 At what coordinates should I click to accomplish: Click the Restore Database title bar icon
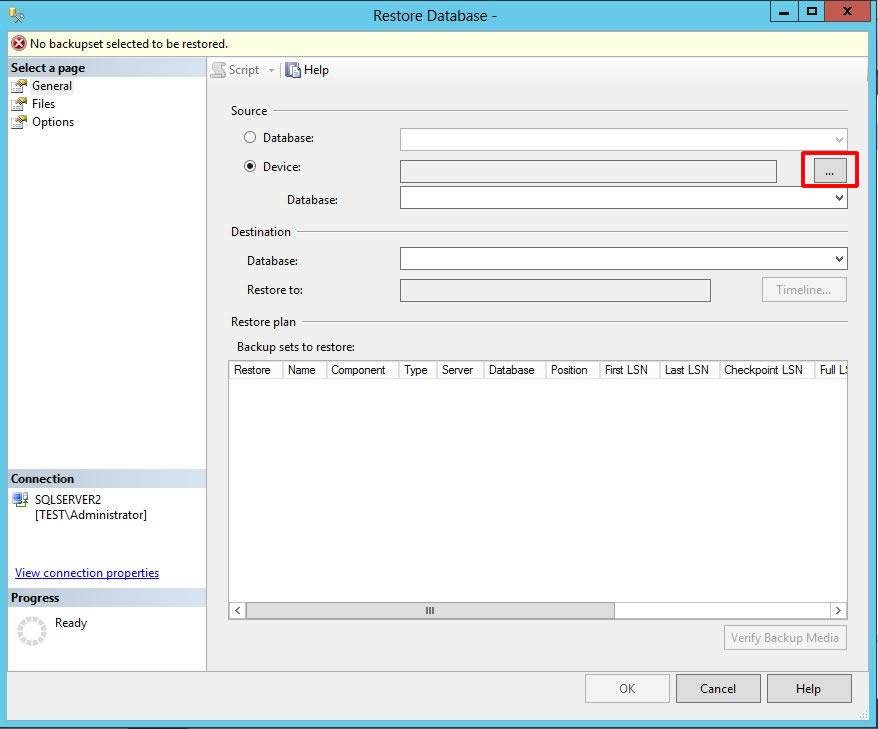pos(17,14)
